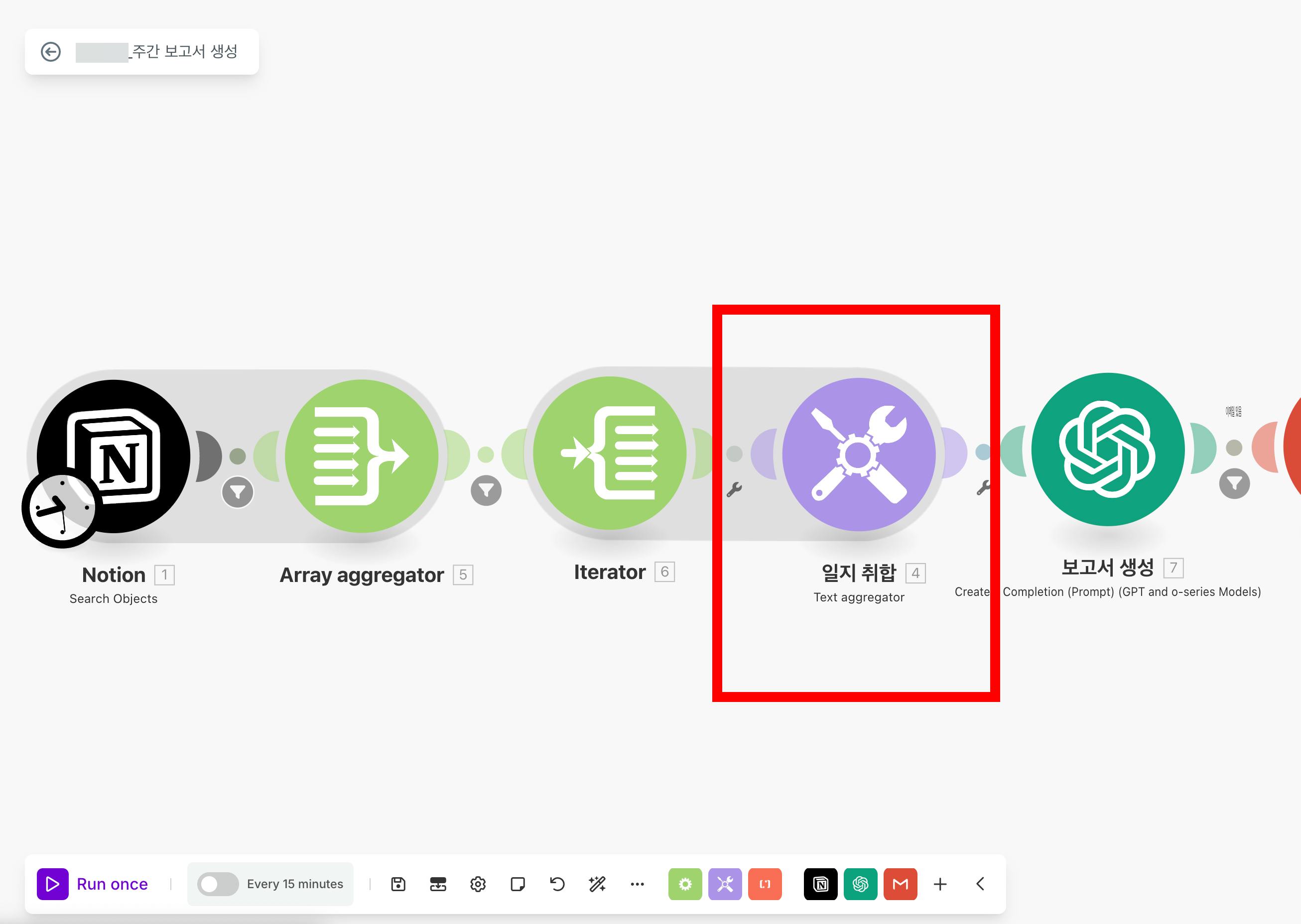Click the orange Text parser icon

[x=765, y=884]
